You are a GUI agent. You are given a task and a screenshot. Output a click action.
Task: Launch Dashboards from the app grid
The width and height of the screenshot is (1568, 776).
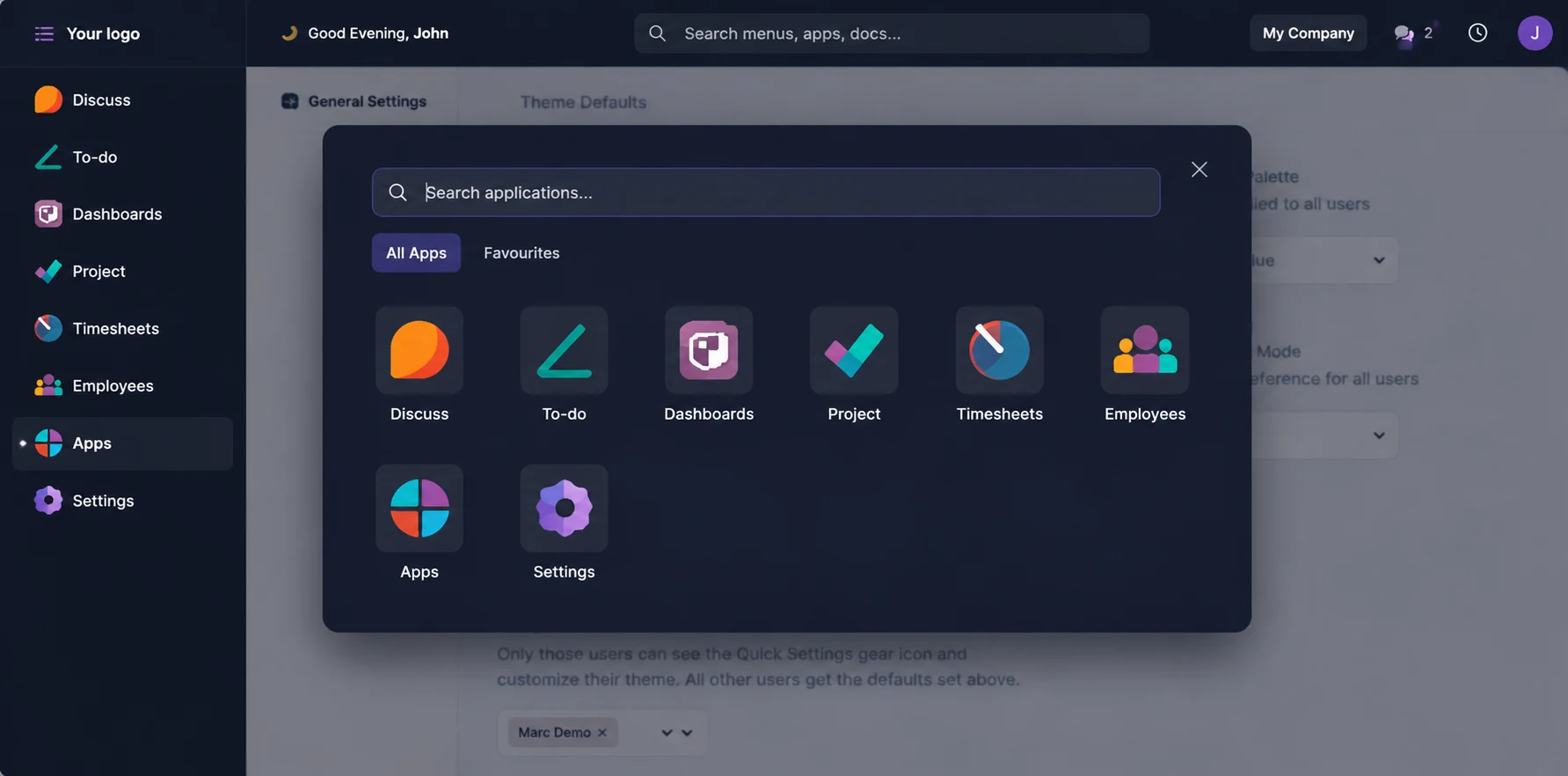click(709, 364)
